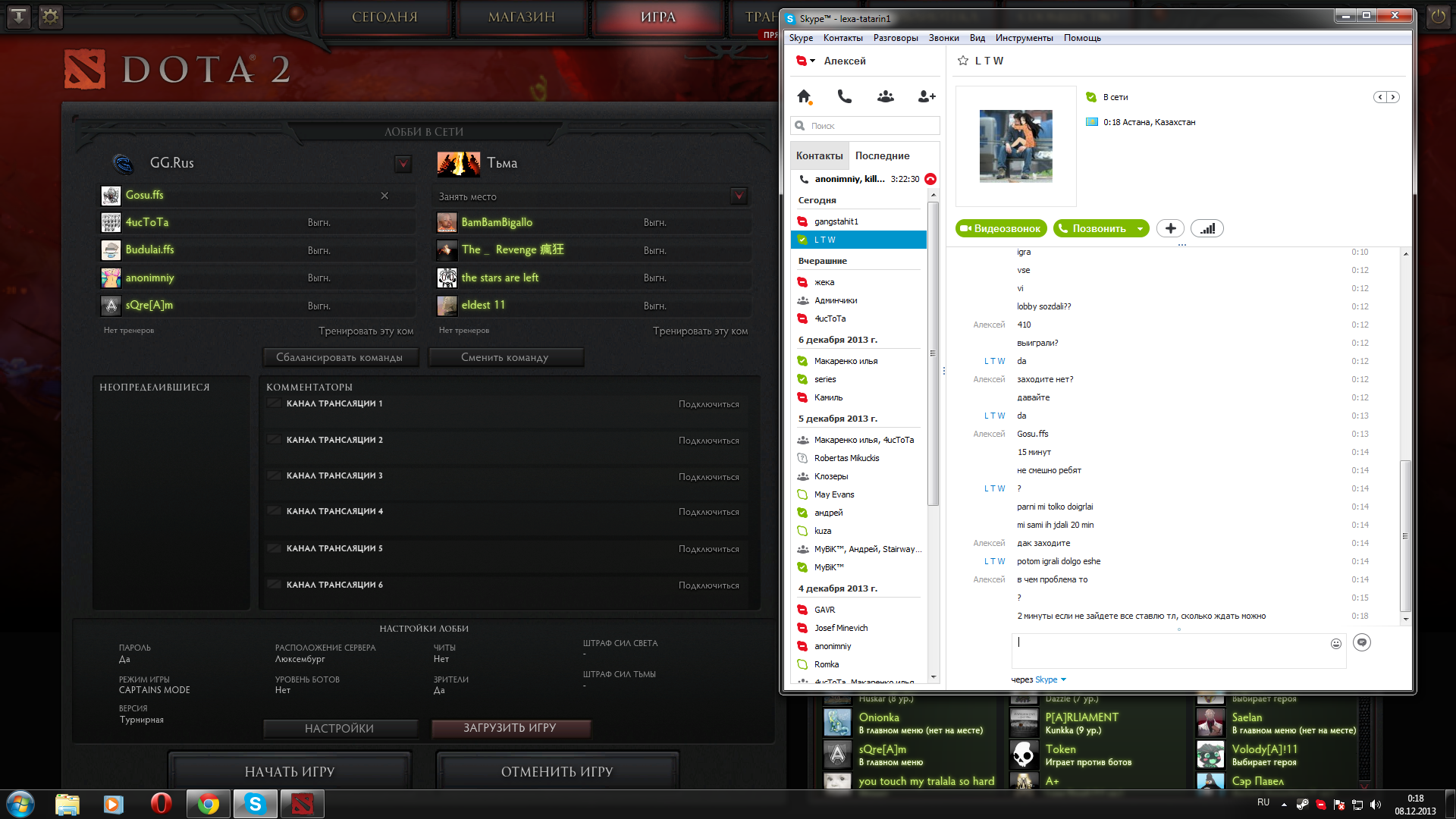Open Dota 2 settings gear icon
This screenshot has height=819, width=1456.
pyautogui.click(x=50, y=16)
